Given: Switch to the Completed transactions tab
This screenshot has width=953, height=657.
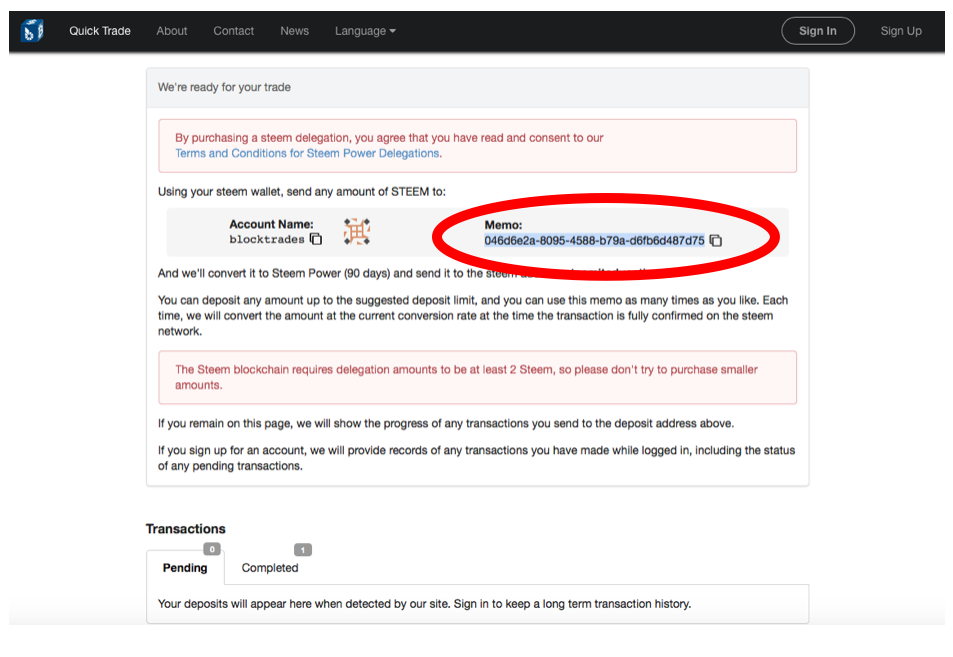Looking at the screenshot, I should click(x=270, y=568).
